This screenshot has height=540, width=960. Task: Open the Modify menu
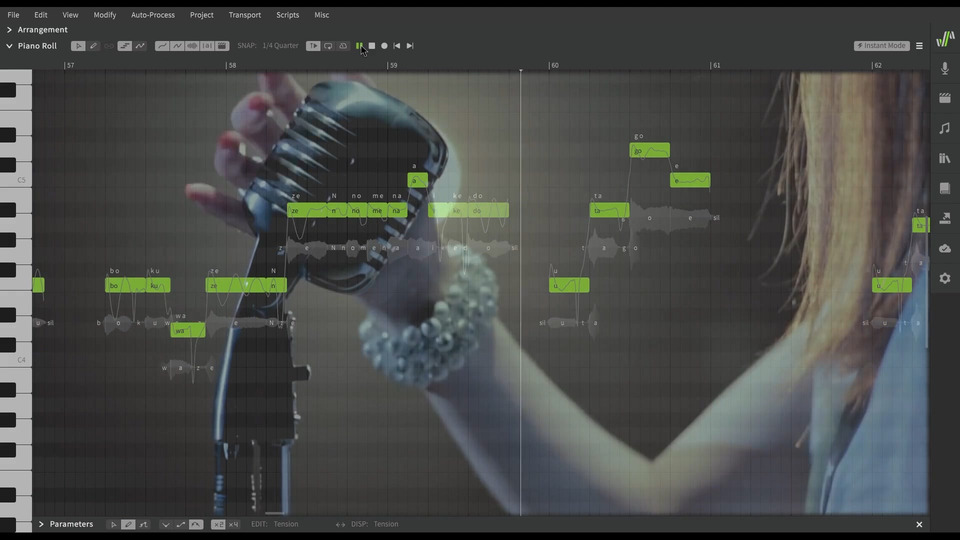tap(105, 15)
